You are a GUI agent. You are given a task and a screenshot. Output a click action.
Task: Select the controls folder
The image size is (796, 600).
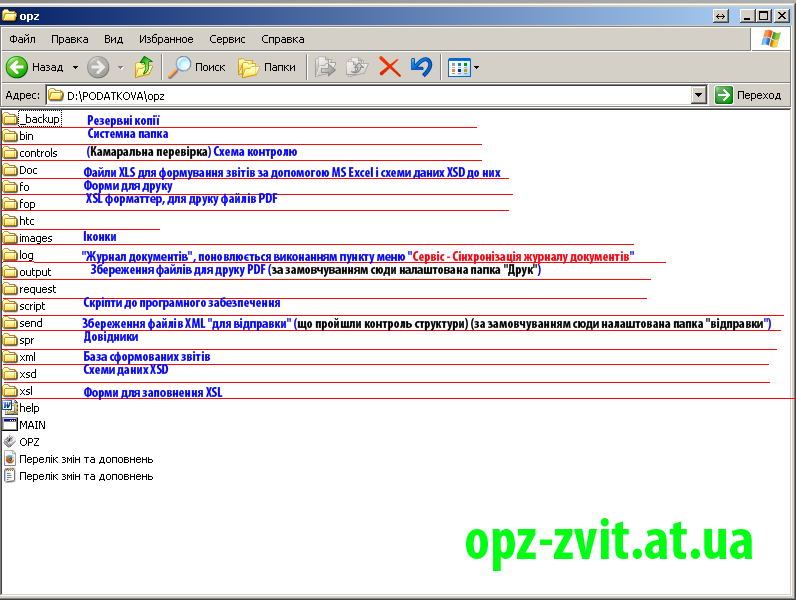[30, 153]
